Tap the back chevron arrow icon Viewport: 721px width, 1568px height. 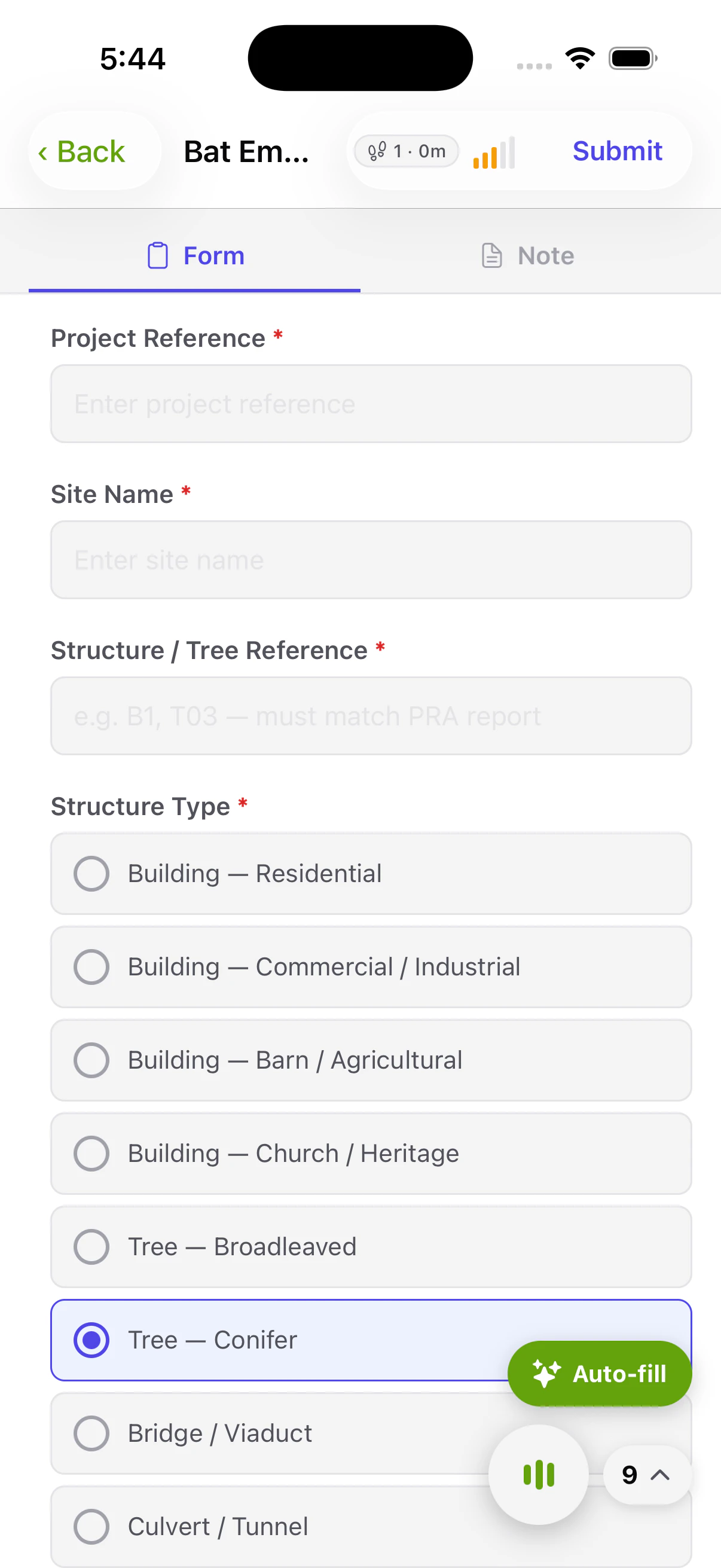43,152
